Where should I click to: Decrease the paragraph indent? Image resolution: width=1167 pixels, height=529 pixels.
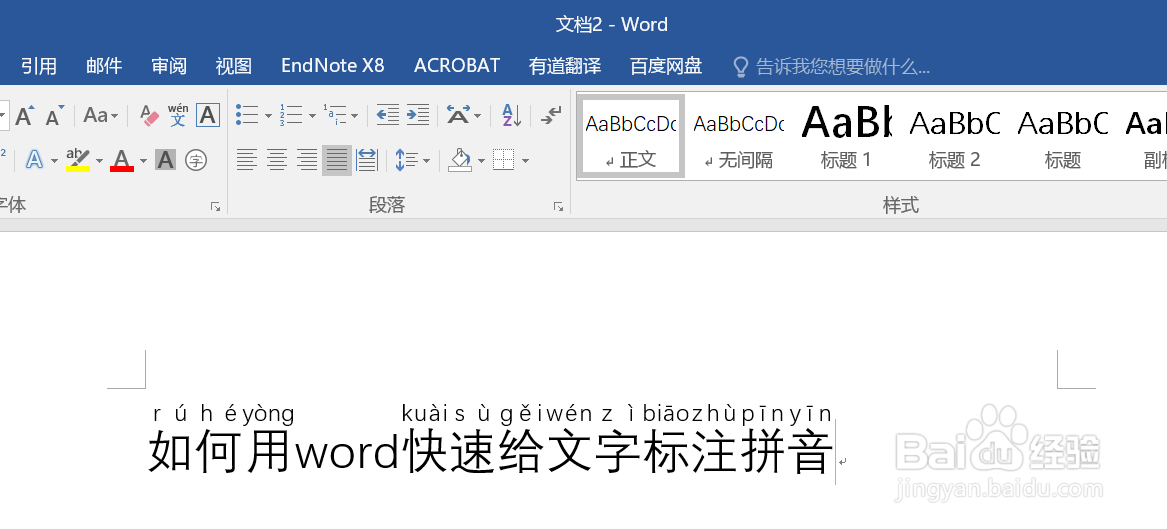click(388, 115)
